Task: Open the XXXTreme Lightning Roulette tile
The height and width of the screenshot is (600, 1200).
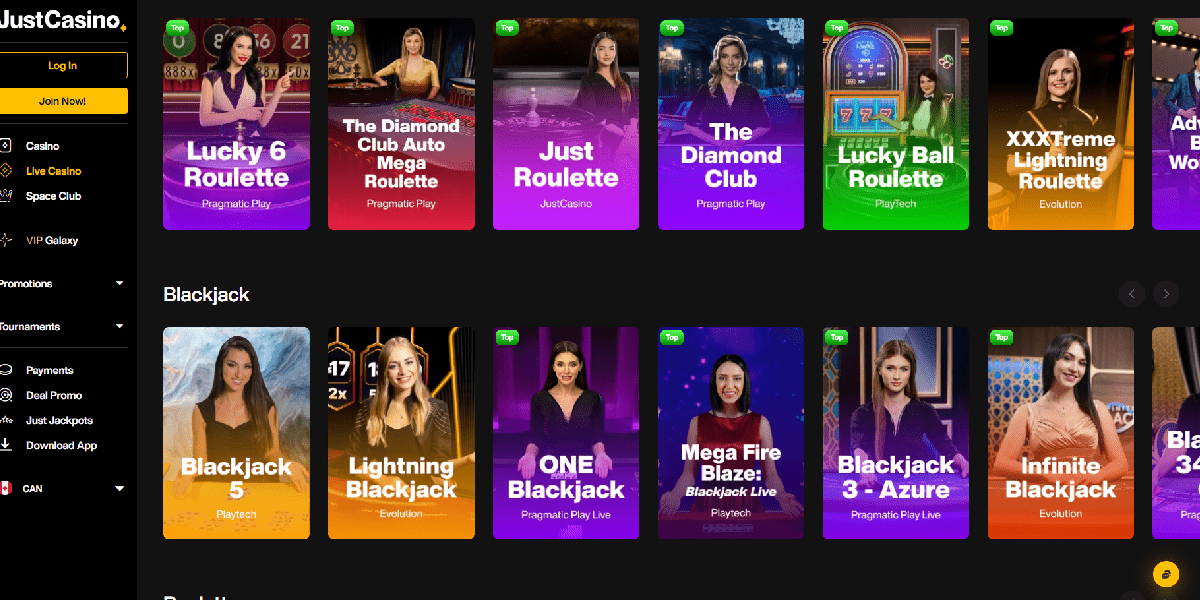Action: point(1061,124)
